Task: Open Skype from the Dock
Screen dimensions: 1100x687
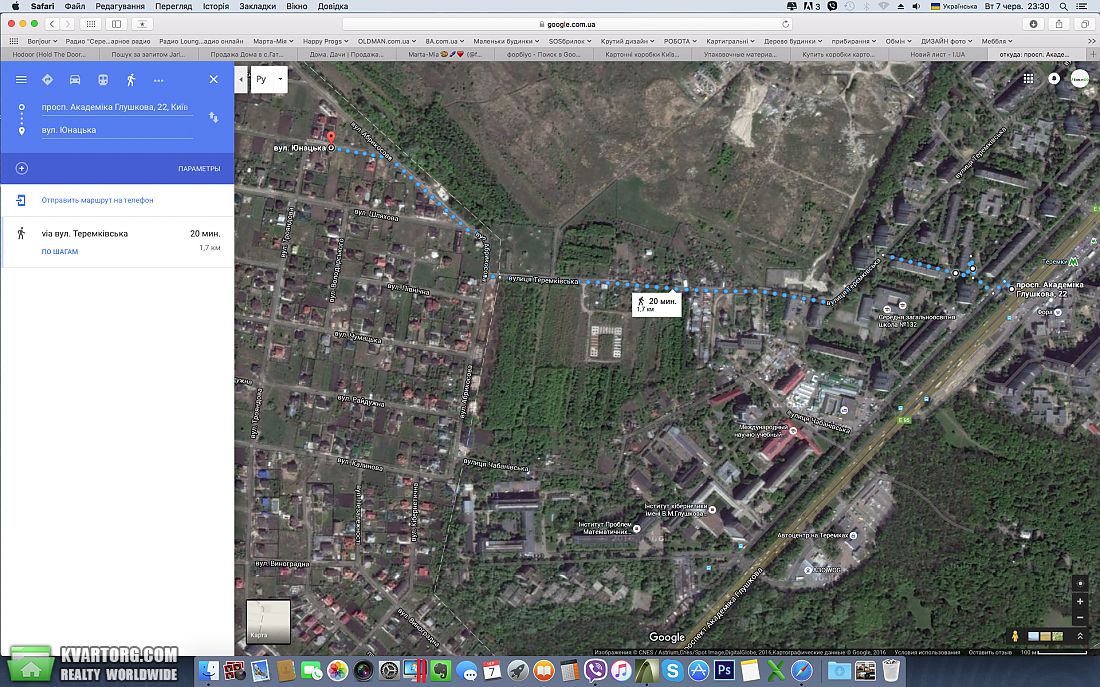Action: coord(672,671)
